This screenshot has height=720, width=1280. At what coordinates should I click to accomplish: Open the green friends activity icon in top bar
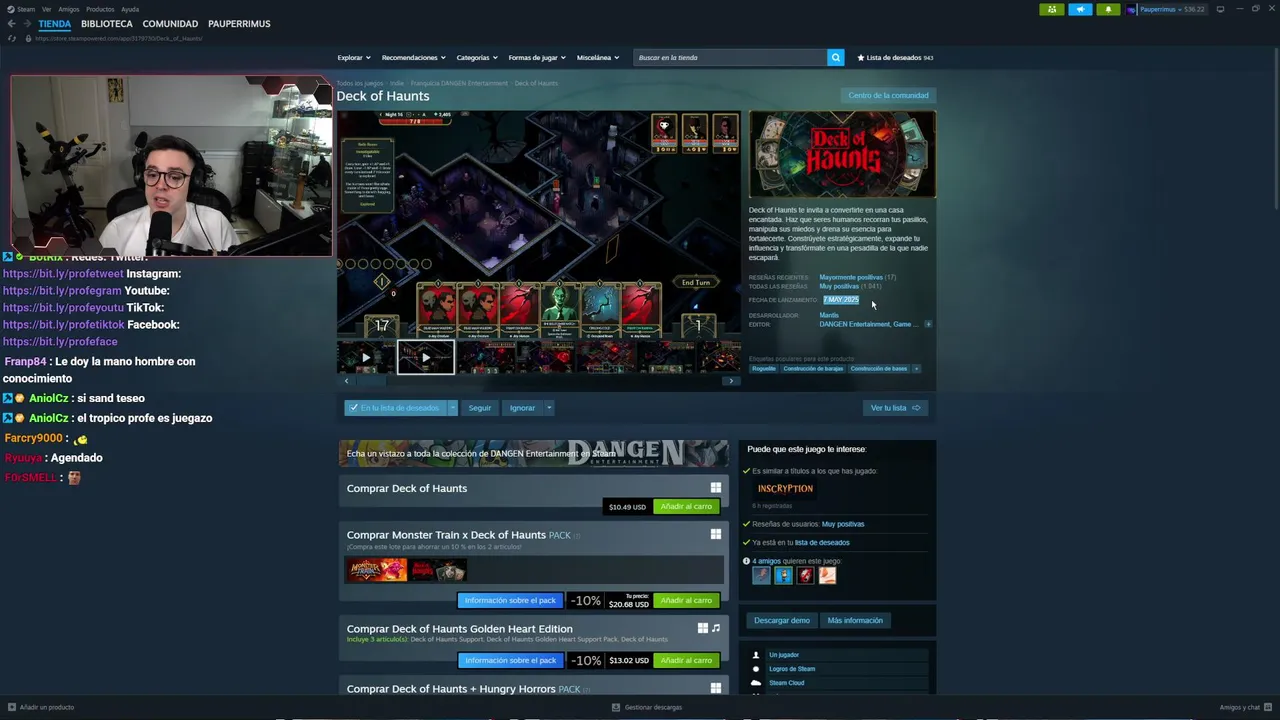[x=1052, y=9]
